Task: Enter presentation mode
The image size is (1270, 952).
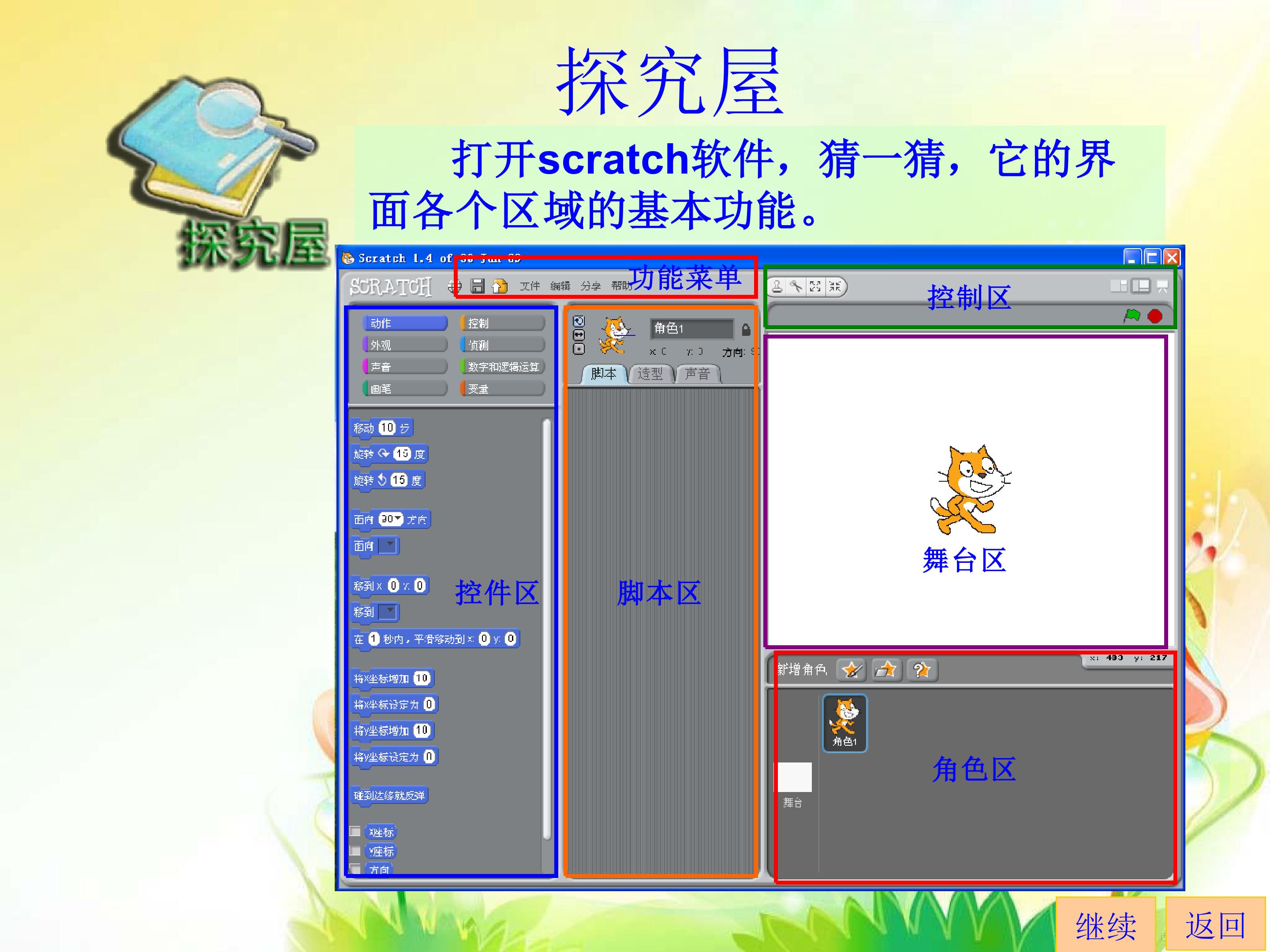Action: coord(1163,286)
